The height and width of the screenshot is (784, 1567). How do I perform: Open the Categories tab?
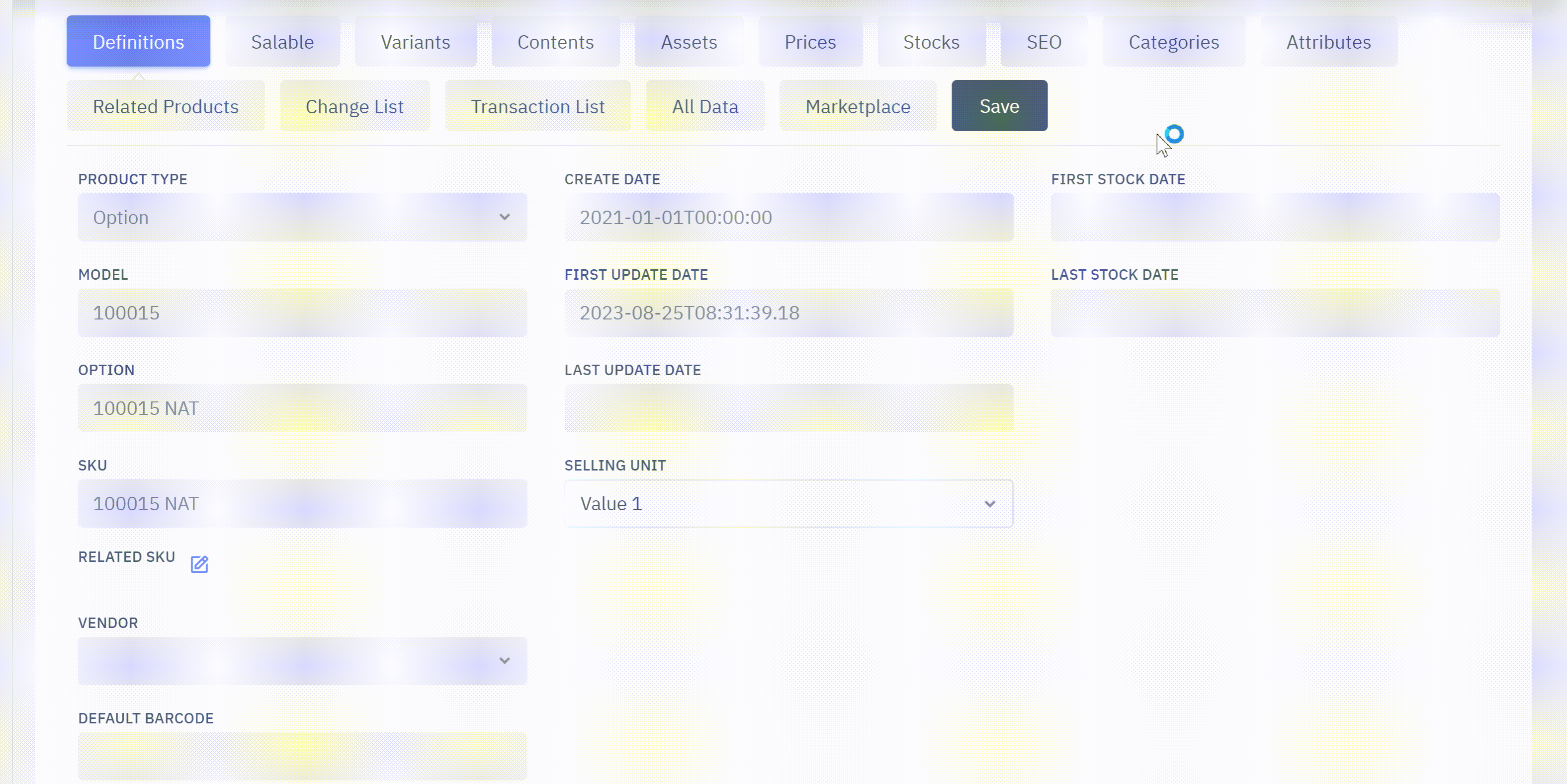(x=1173, y=41)
